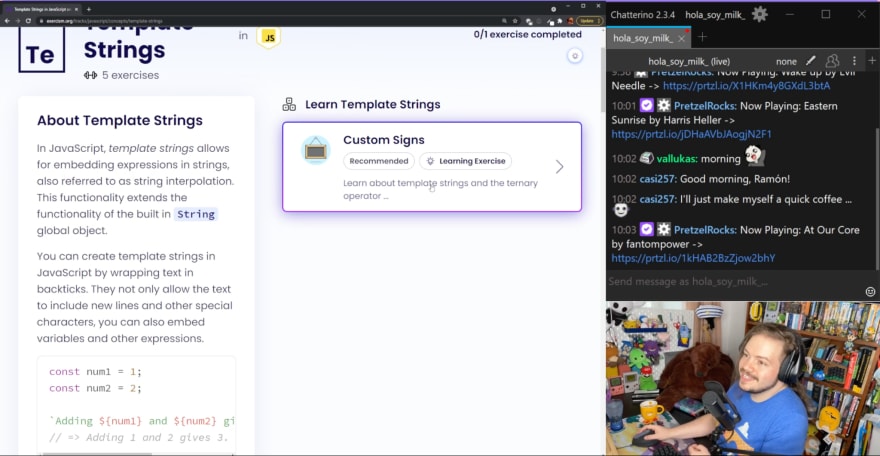Click the Custom Signs frame icon
This screenshot has width=880, height=456.
[x=315, y=150]
